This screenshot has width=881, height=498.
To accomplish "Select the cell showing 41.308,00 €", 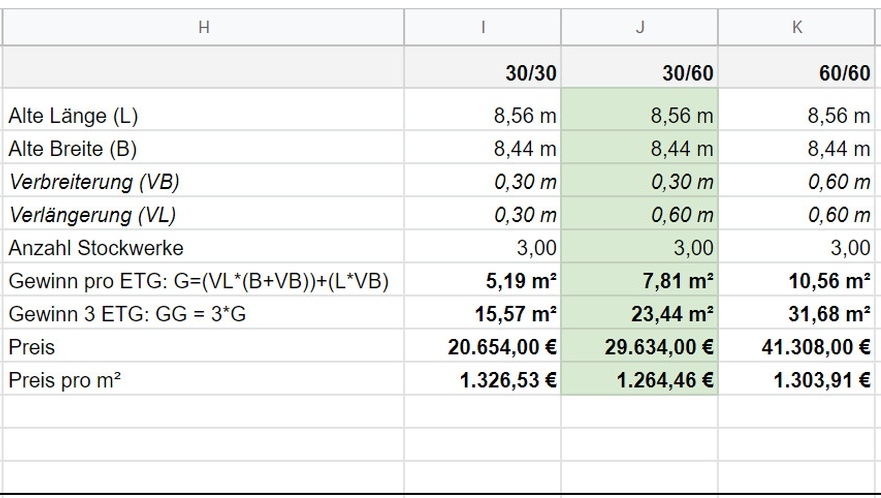I will (797, 347).
